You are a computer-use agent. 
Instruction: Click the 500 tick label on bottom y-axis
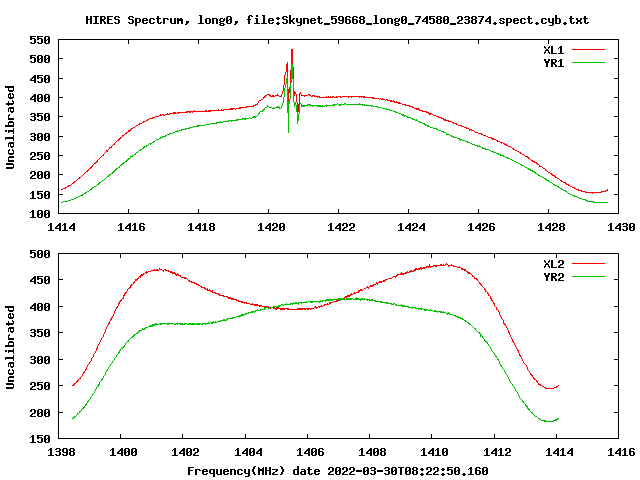pos(40,254)
